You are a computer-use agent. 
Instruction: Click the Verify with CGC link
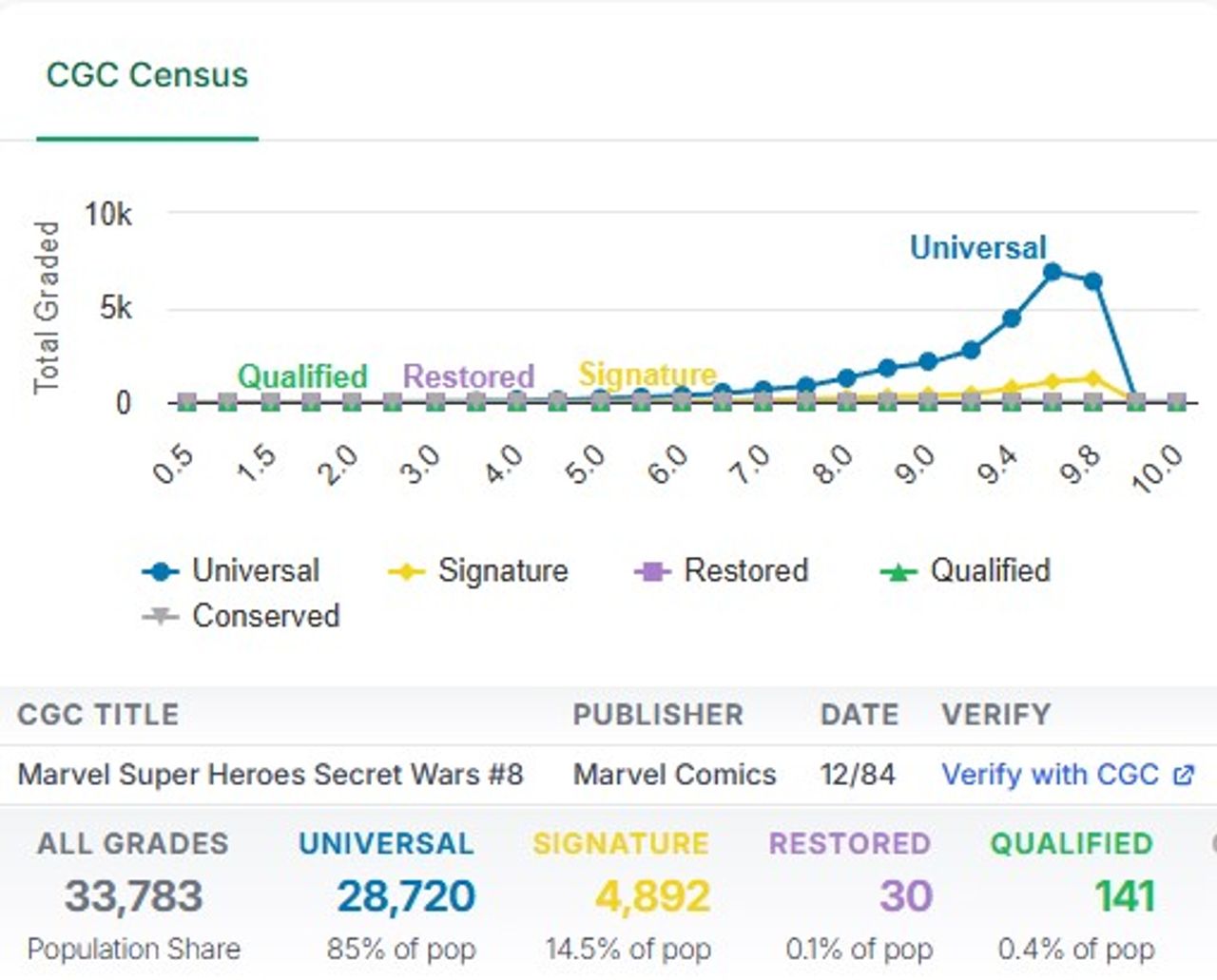point(1050,775)
